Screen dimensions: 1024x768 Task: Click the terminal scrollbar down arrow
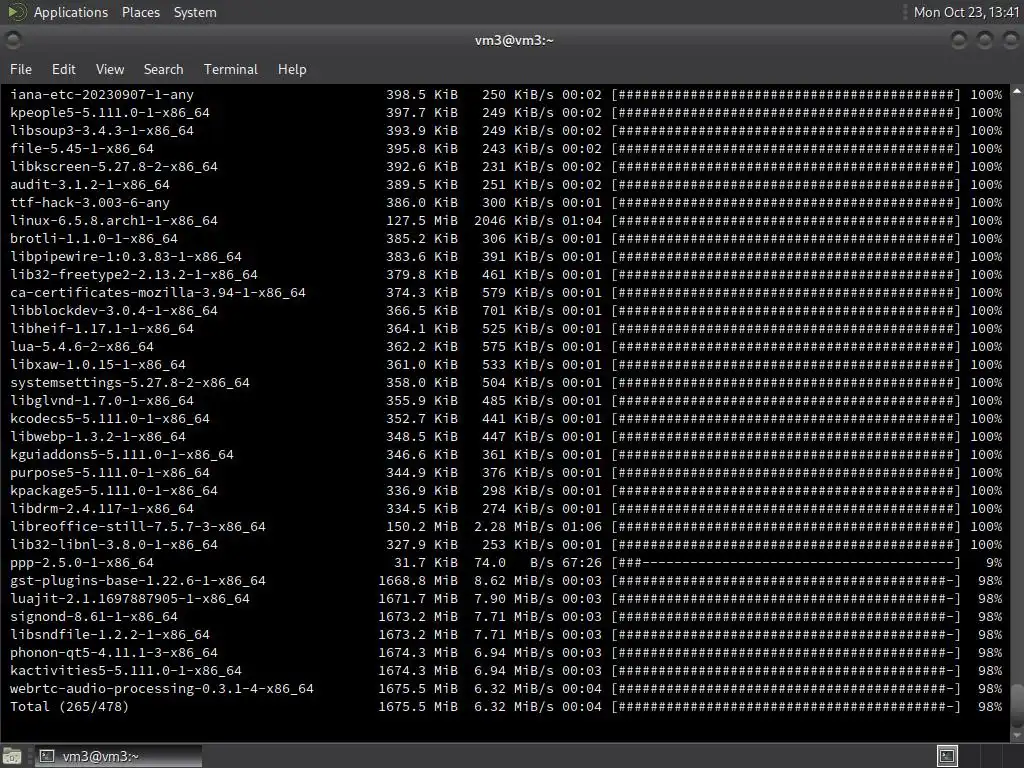point(1017,735)
